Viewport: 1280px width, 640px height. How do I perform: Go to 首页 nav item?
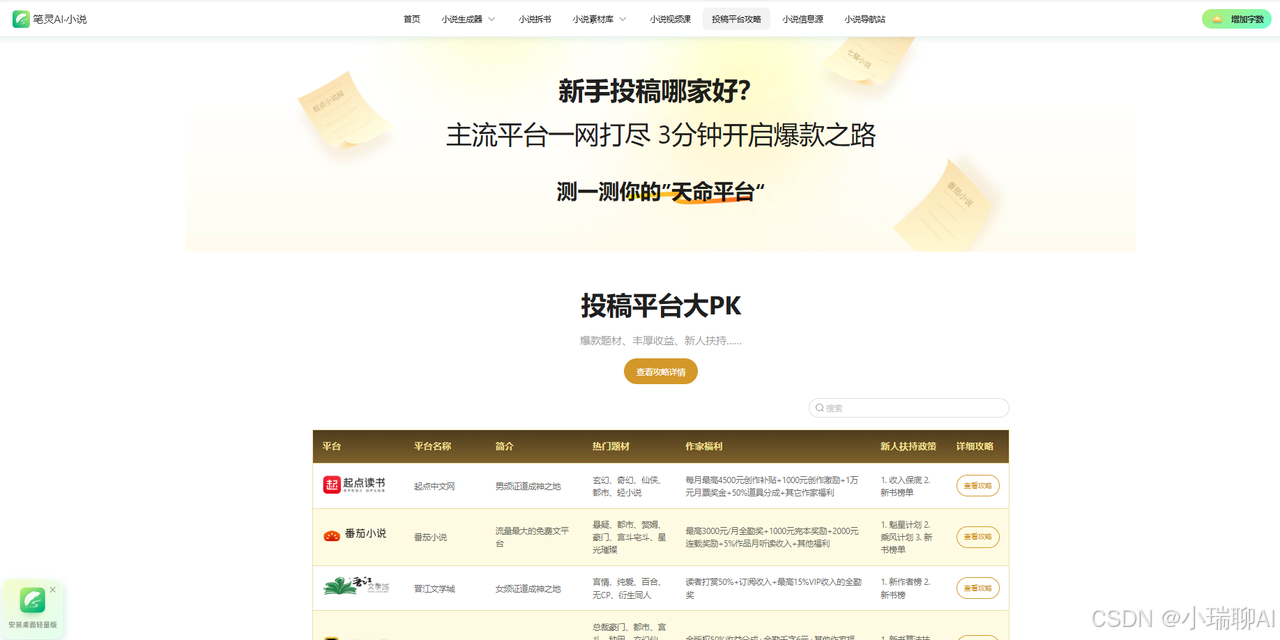click(412, 19)
